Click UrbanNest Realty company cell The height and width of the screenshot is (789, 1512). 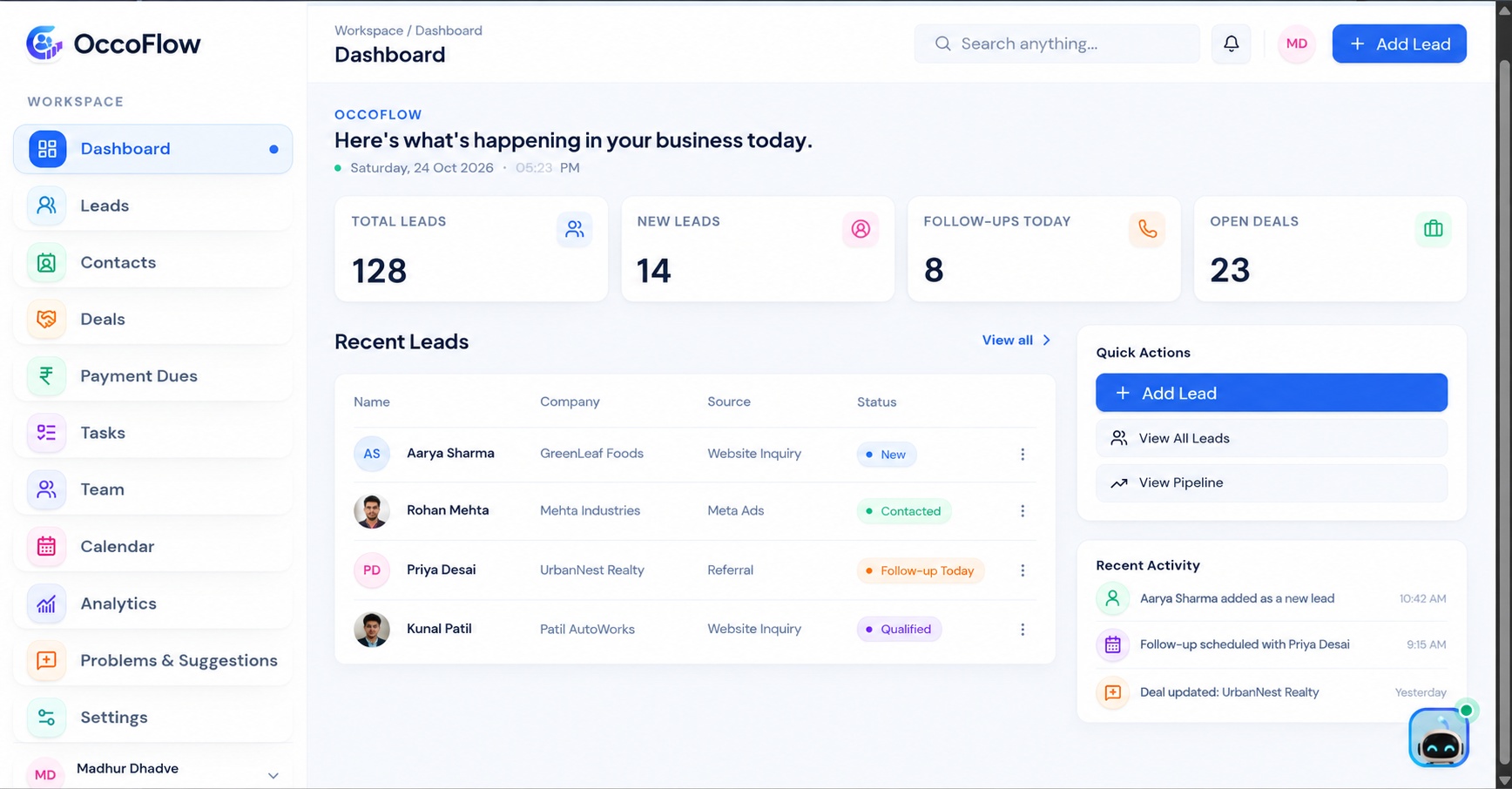point(592,570)
